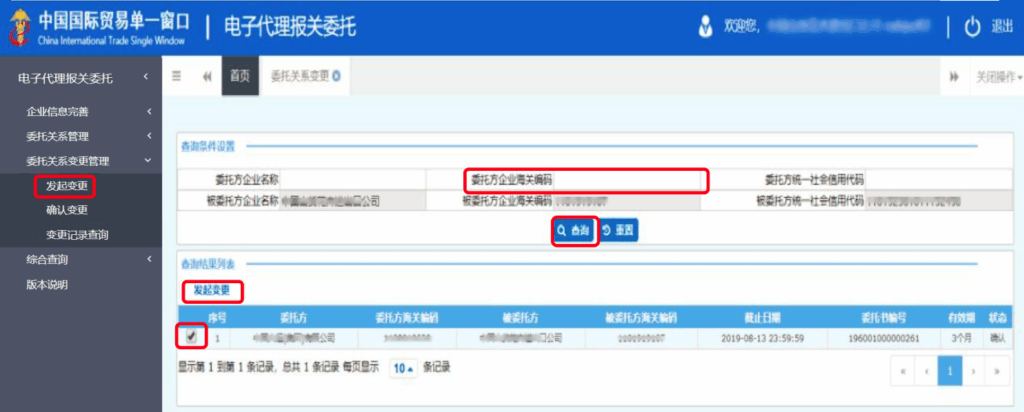Click the 重置 reset button
The image size is (1024, 412).
(618, 231)
